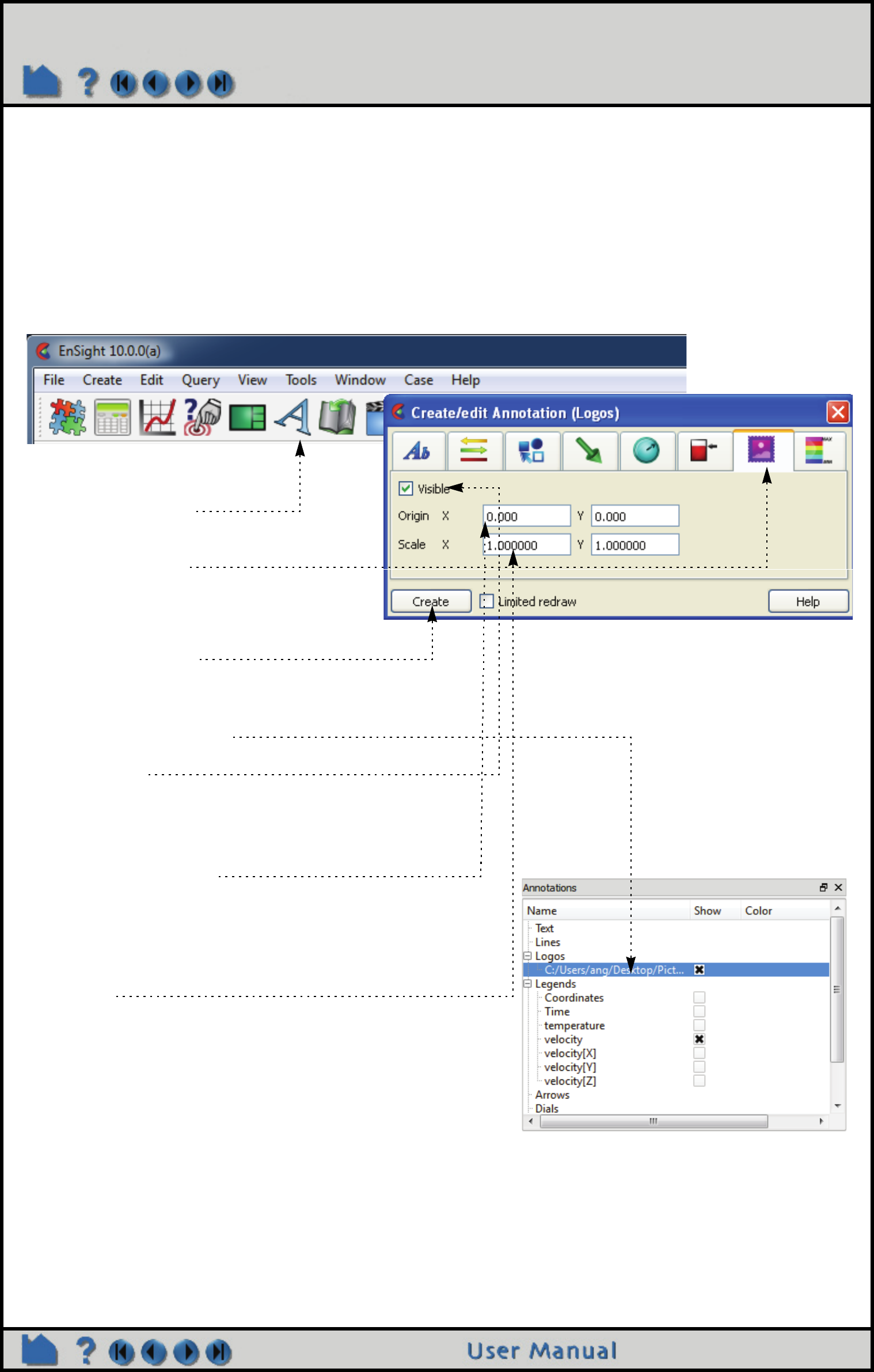Viewport: 874px width, 1372px height.
Task: Jump to last page using the header navigation
Action: [221, 84]
